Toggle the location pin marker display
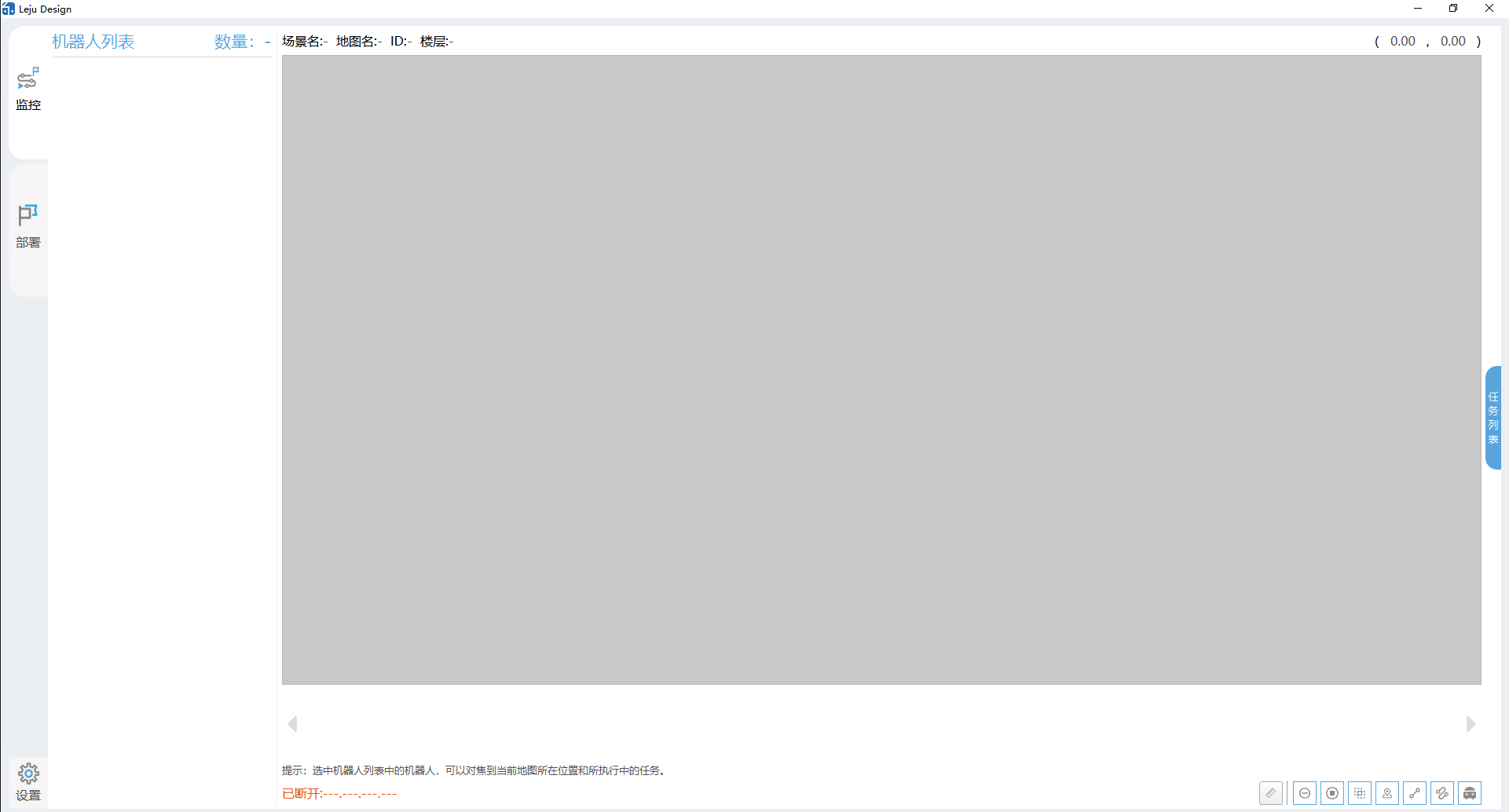The width and height of the screenshot is (1509, 812). (1387, 793)
